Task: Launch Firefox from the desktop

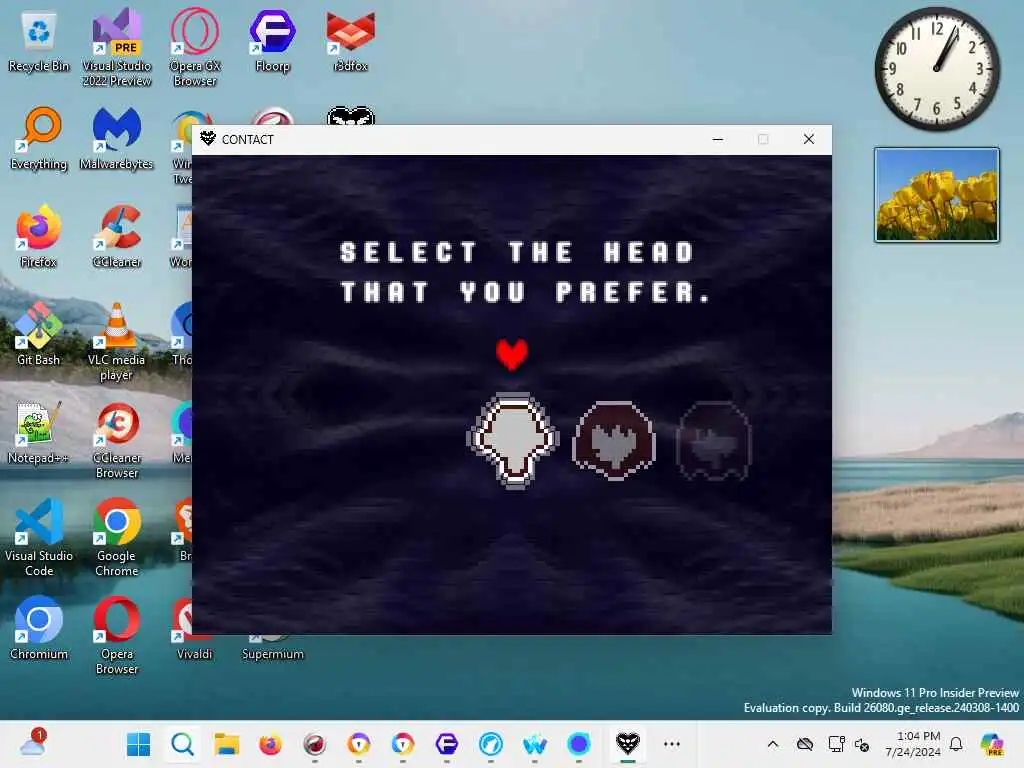Action: [39, 236]
